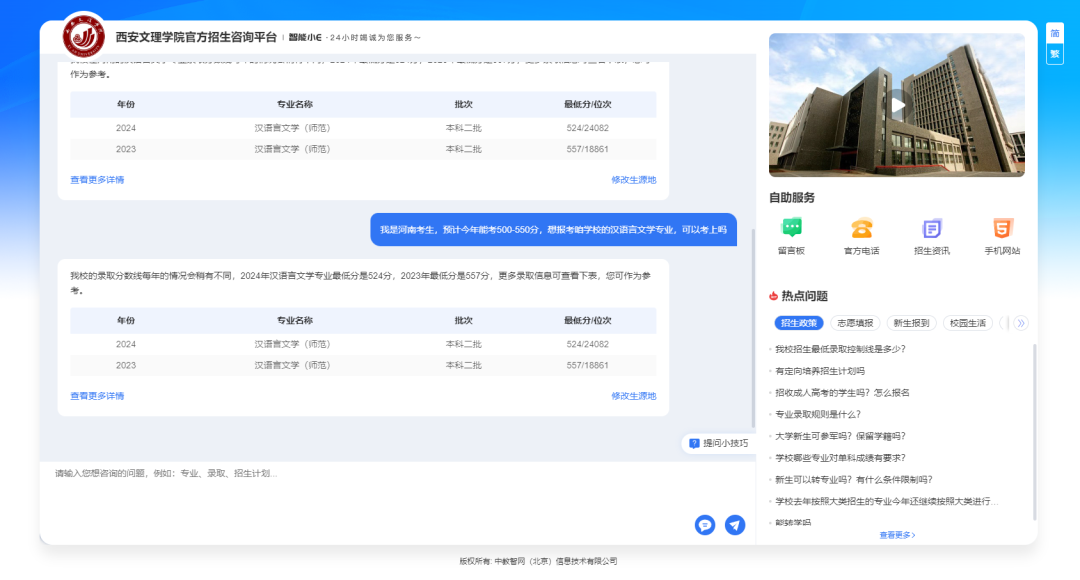Open the 留言板 message board icon

click(x=791, y=228)
